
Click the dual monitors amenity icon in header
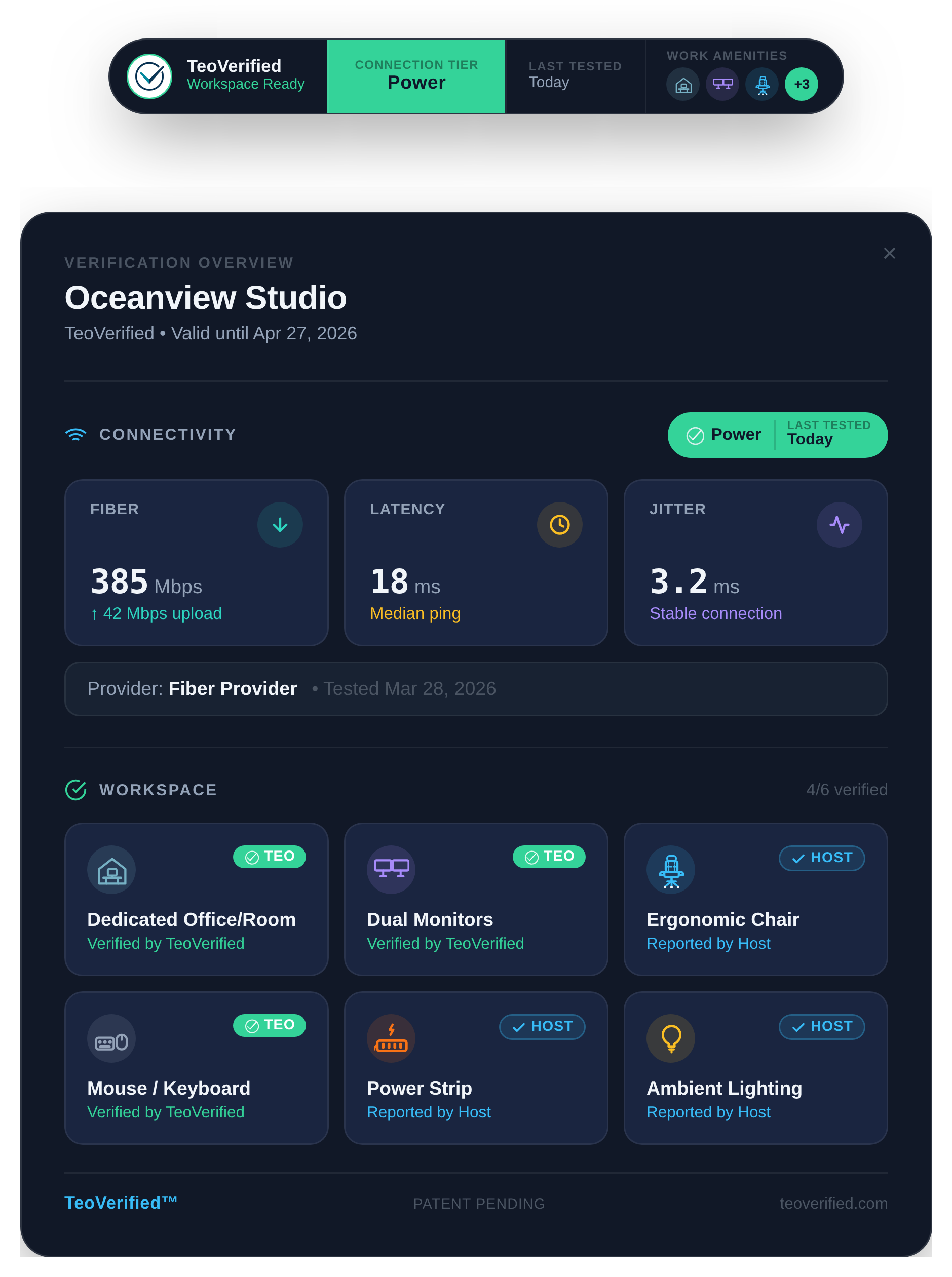point(722,85)
